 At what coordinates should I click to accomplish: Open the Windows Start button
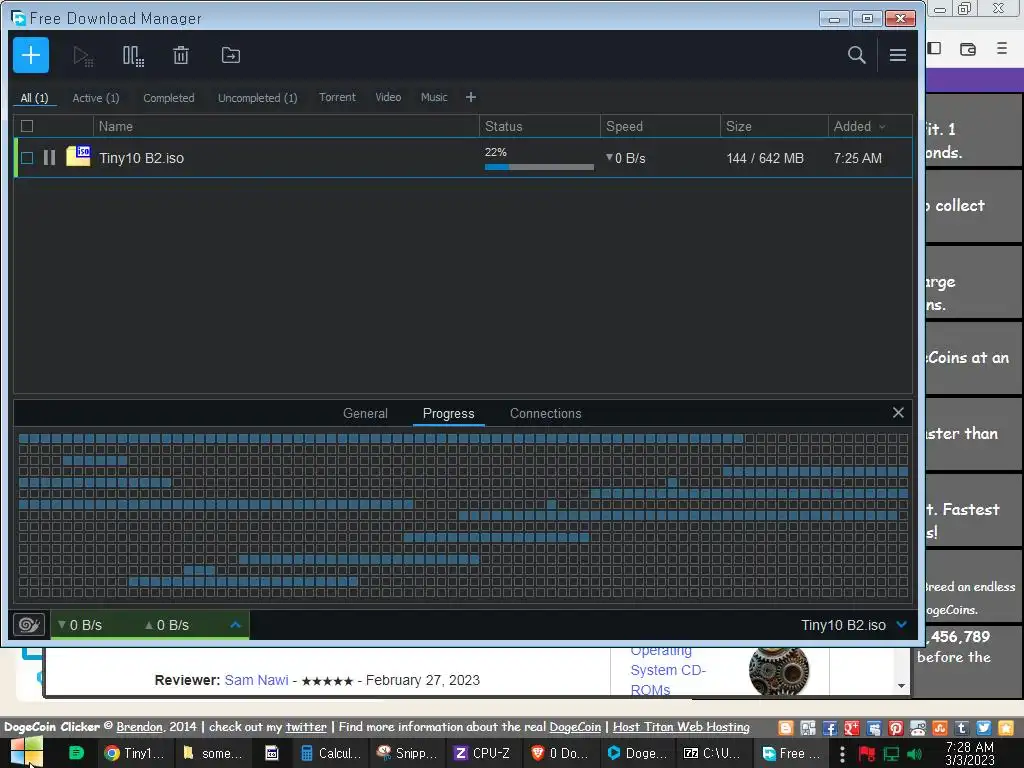26,752
